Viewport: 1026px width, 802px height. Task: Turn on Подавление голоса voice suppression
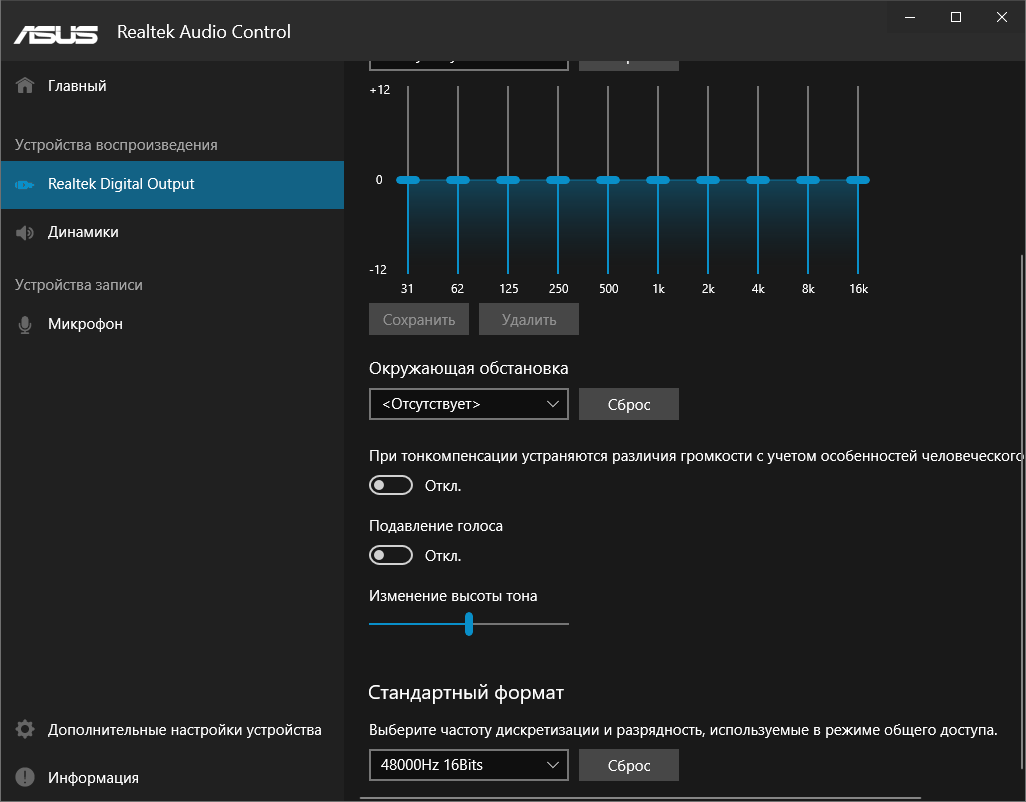391,554
